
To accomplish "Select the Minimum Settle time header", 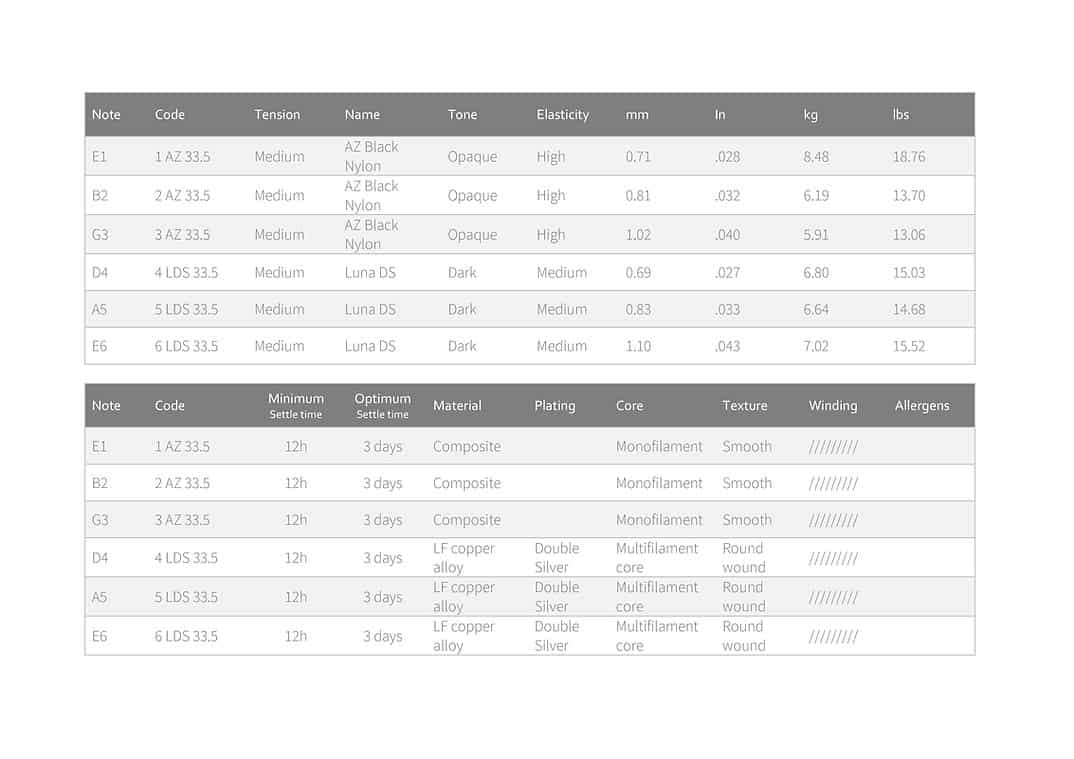I will coord(296,405).
